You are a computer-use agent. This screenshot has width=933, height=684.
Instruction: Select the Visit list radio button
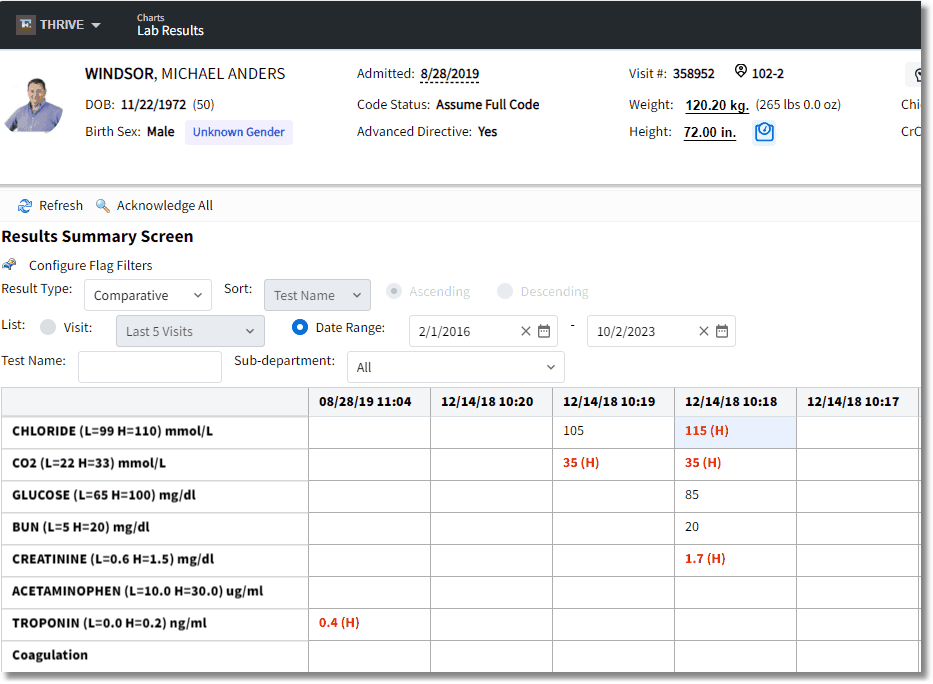coord(48,327)
